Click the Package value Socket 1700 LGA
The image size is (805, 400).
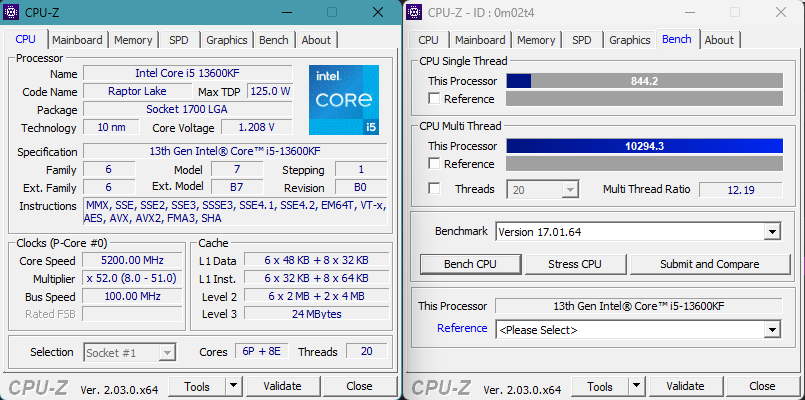click(x=187, y=109)
